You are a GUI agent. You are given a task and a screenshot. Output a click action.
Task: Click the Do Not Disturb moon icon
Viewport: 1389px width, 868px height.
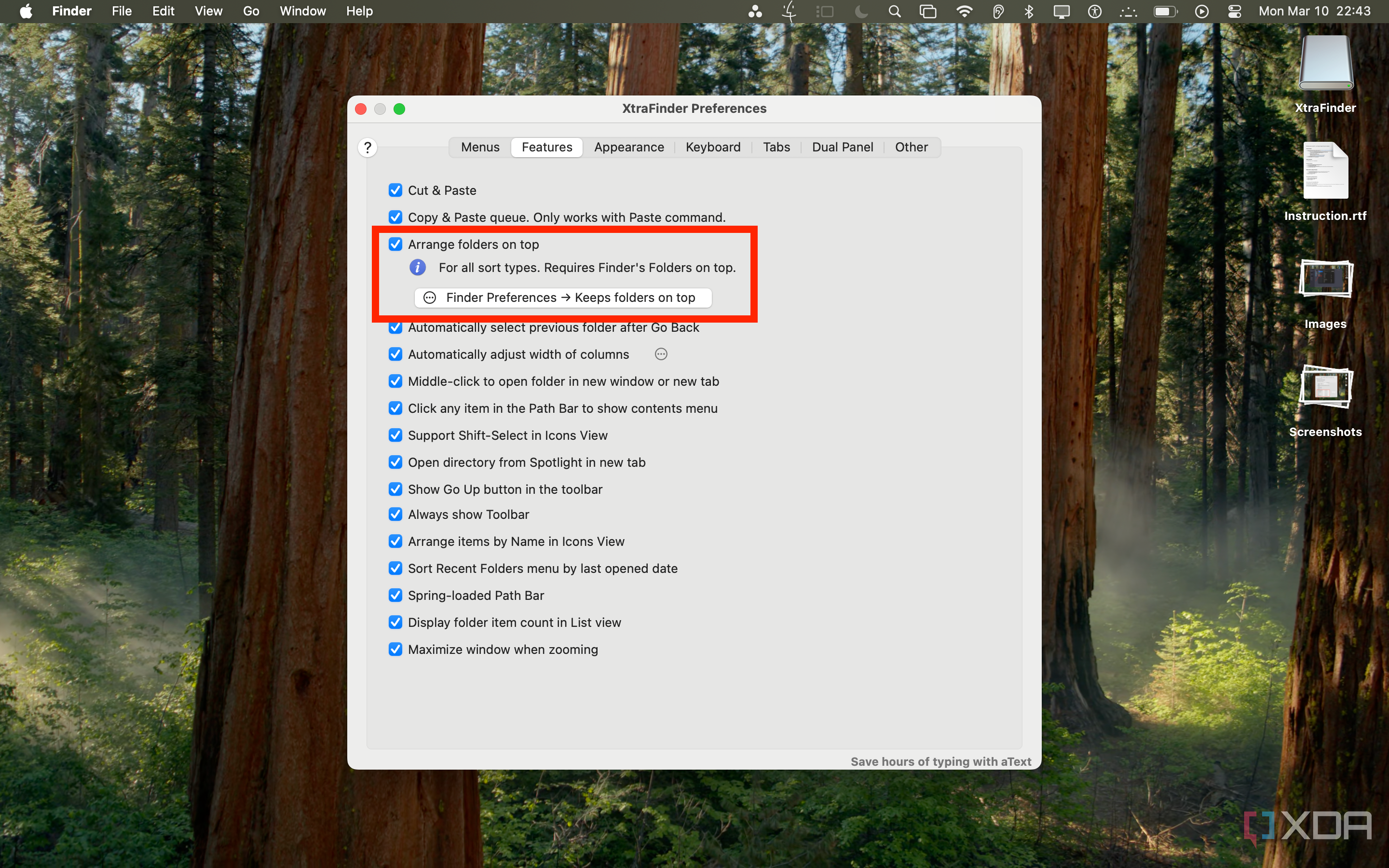(x=860, y=11)
